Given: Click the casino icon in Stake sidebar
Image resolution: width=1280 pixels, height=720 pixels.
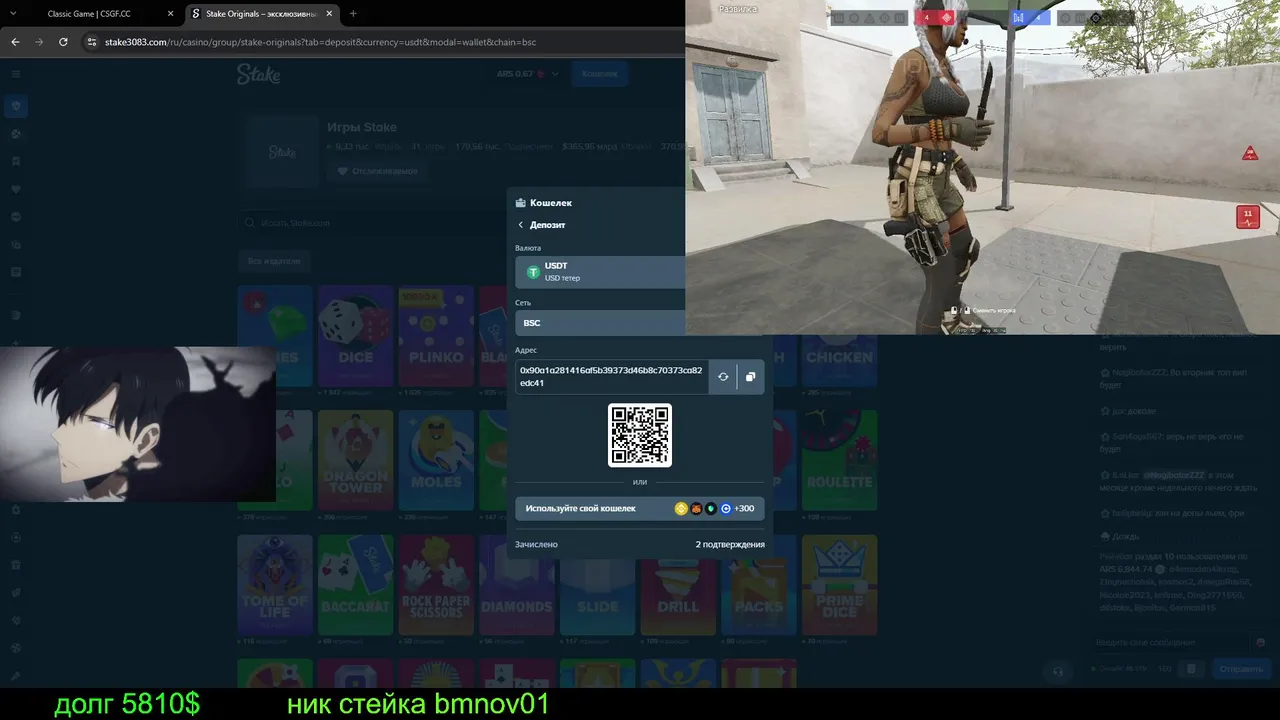Looking at the screenshot, I should point(15,106).
